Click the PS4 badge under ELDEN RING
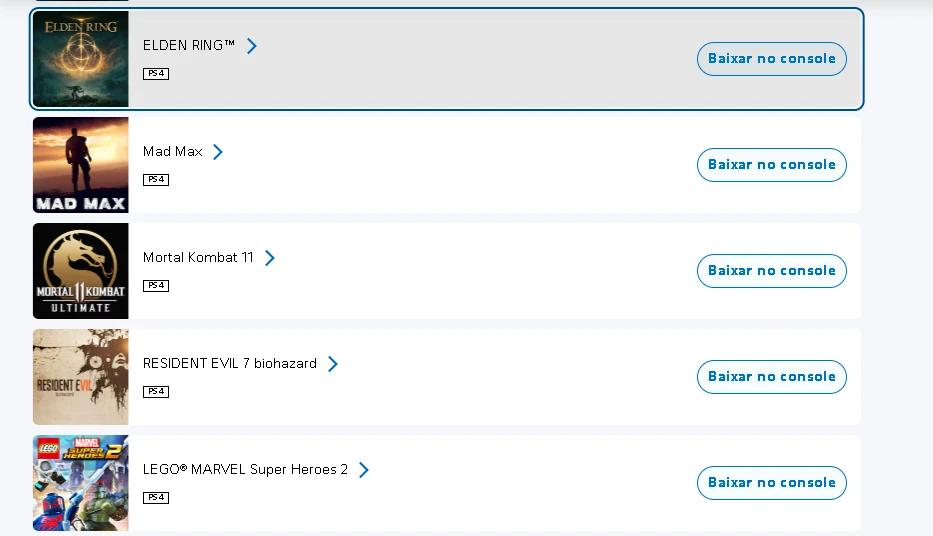 pyautogui.click(x=156, y=74)
